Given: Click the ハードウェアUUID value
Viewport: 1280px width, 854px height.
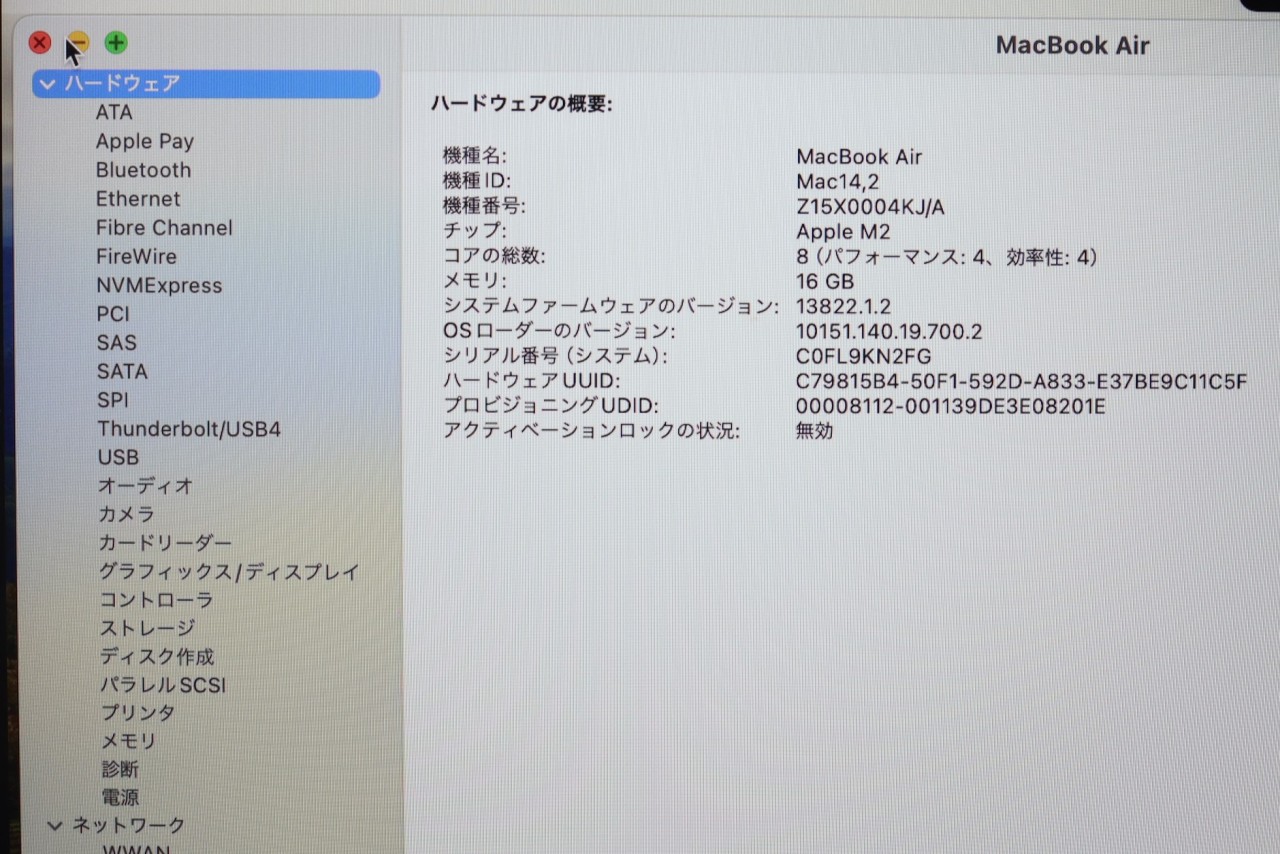Looking at the screenshot, I should 1021,382.
